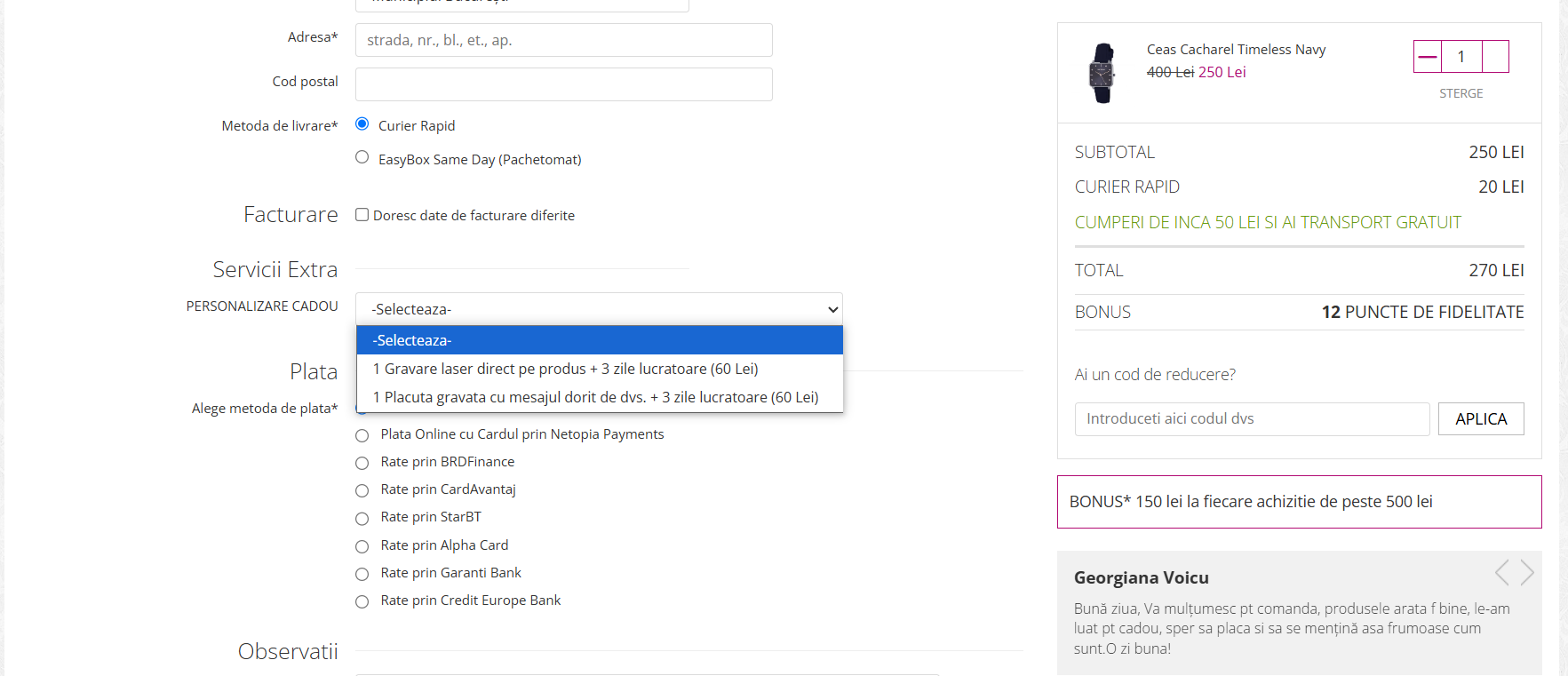Check 'Doresc date de facturare diferite'
Viewport: 1568px width, 676px height.
pyautogui.click(x=362, y=215)
